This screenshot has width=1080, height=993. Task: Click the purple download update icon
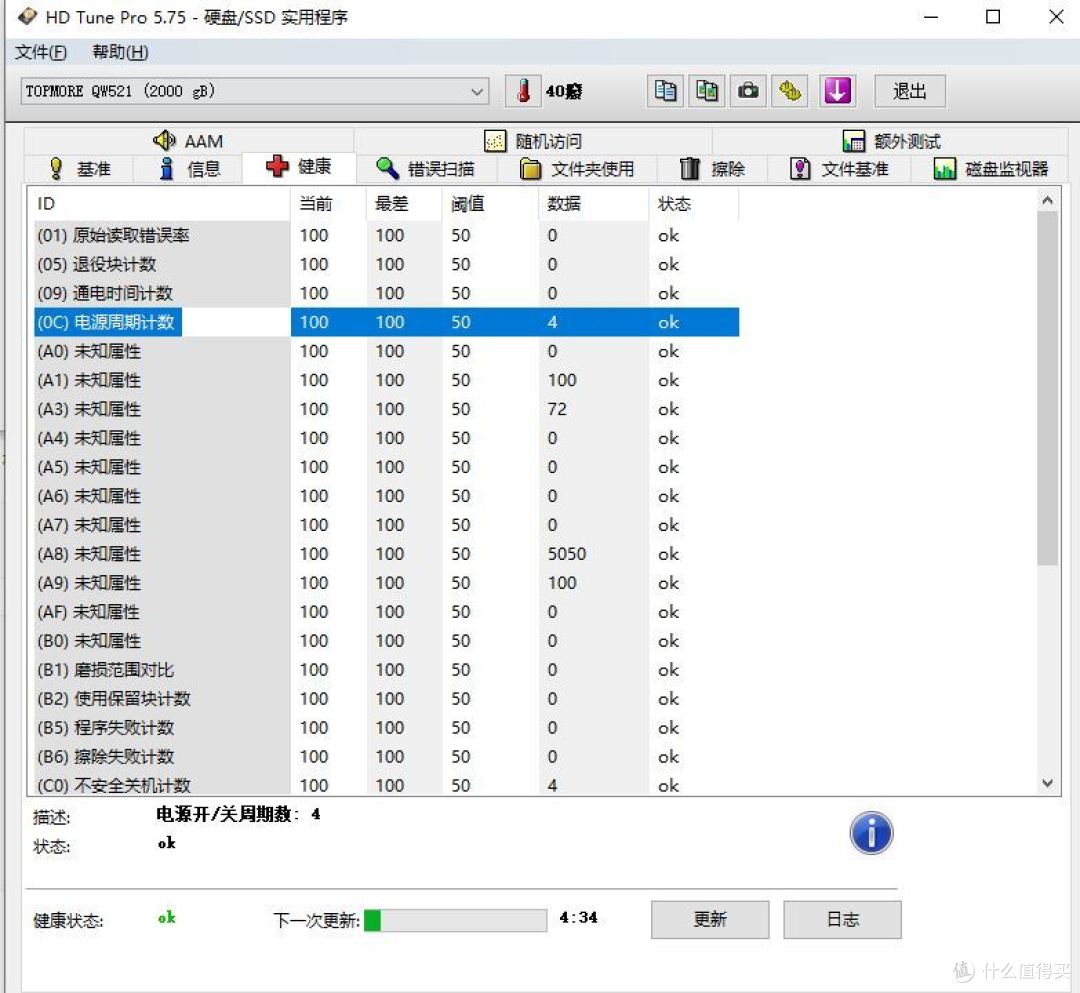click(837, 91)
